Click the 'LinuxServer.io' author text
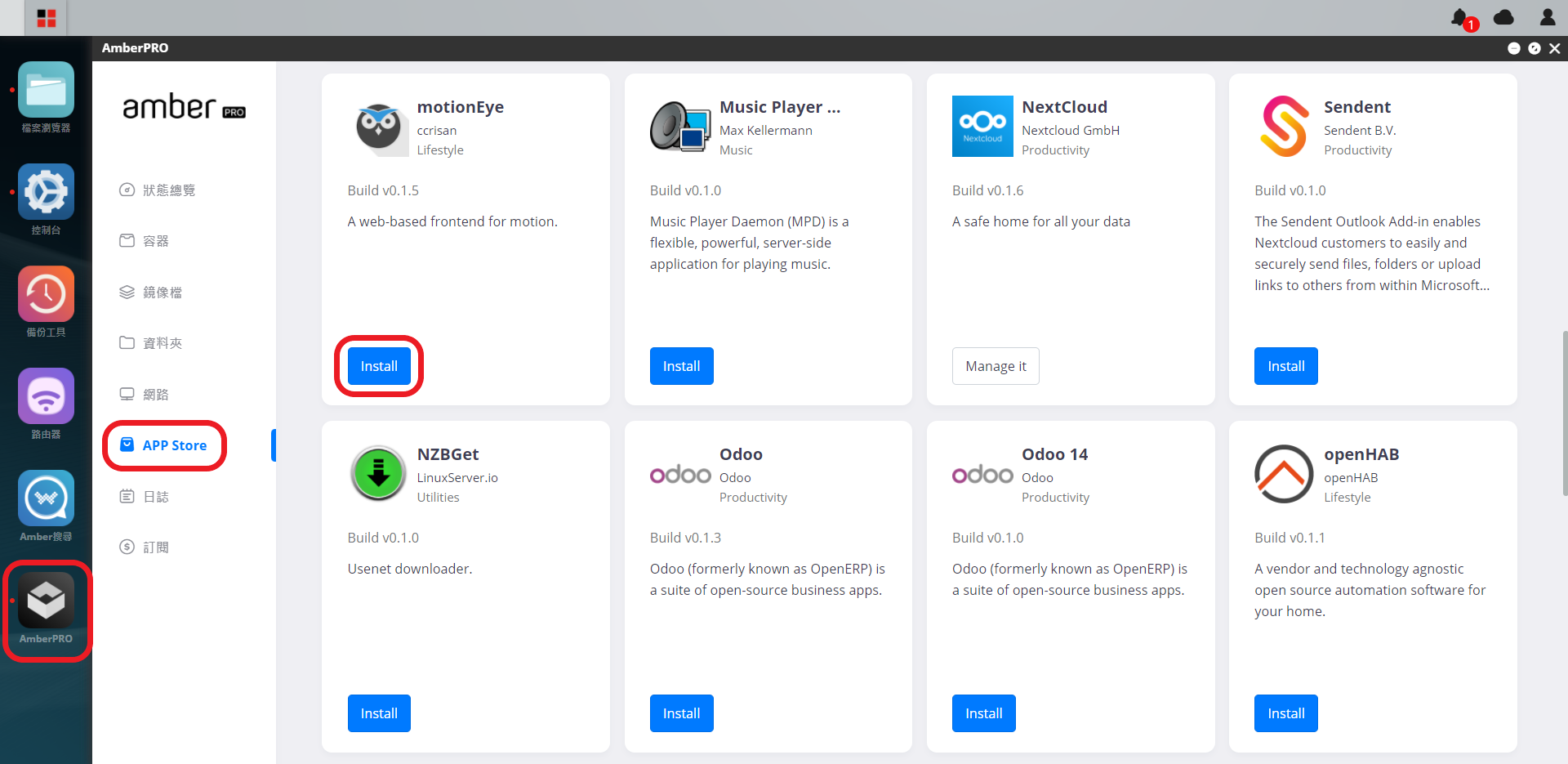1568x764 pixels. coord(457,478)
